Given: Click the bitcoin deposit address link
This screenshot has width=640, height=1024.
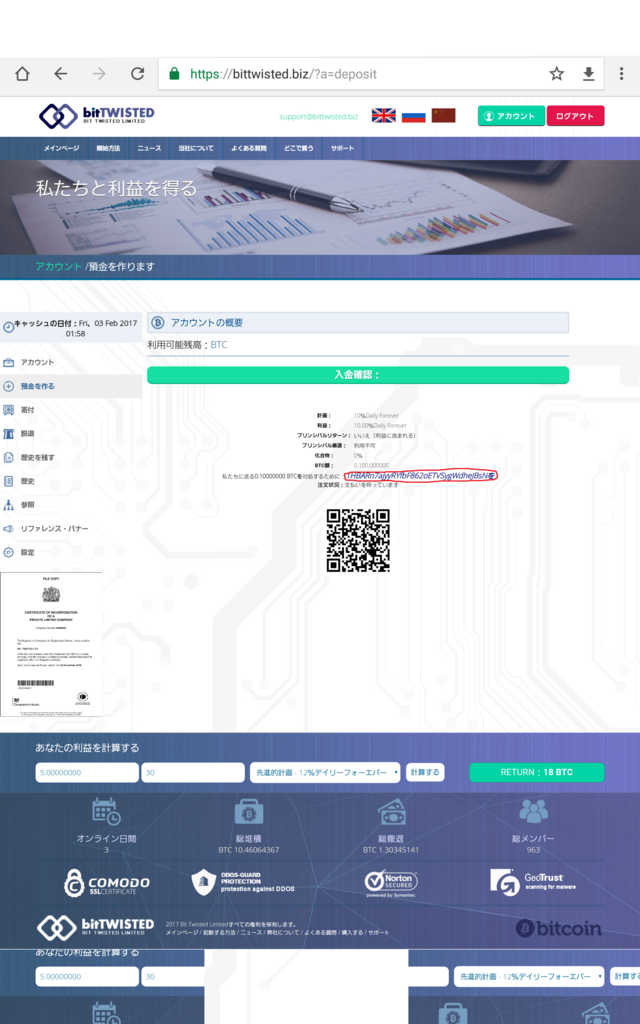Looking at the screenshot, I should (421, 475).
